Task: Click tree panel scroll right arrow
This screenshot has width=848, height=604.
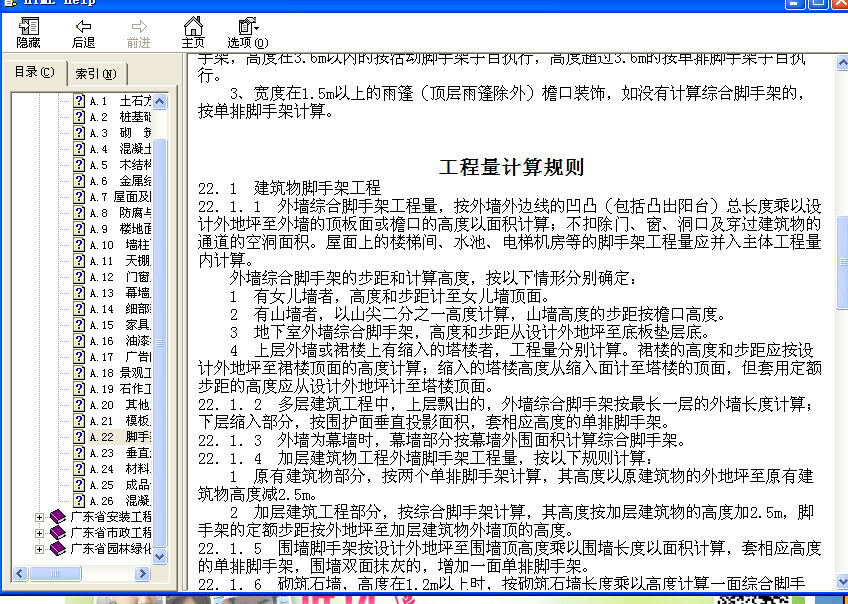Action: point(142,573)
